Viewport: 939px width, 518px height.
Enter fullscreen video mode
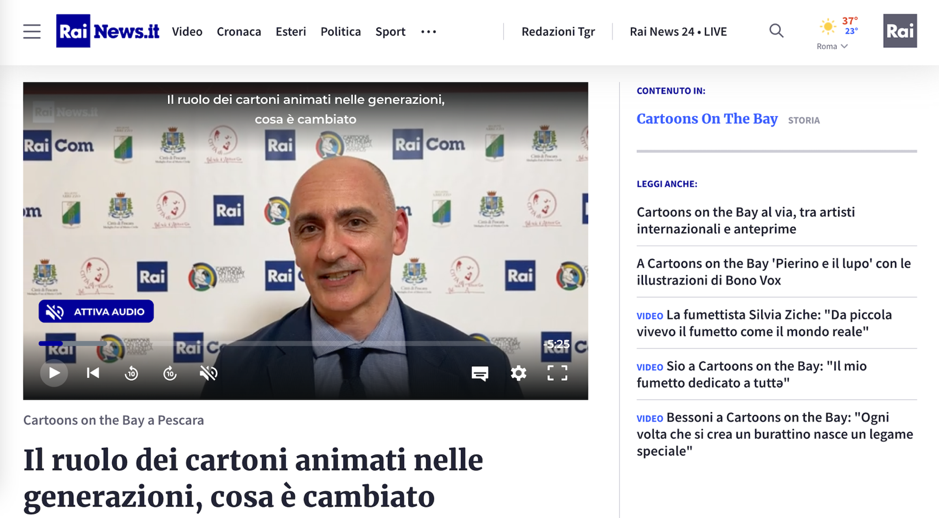(557, 373)
